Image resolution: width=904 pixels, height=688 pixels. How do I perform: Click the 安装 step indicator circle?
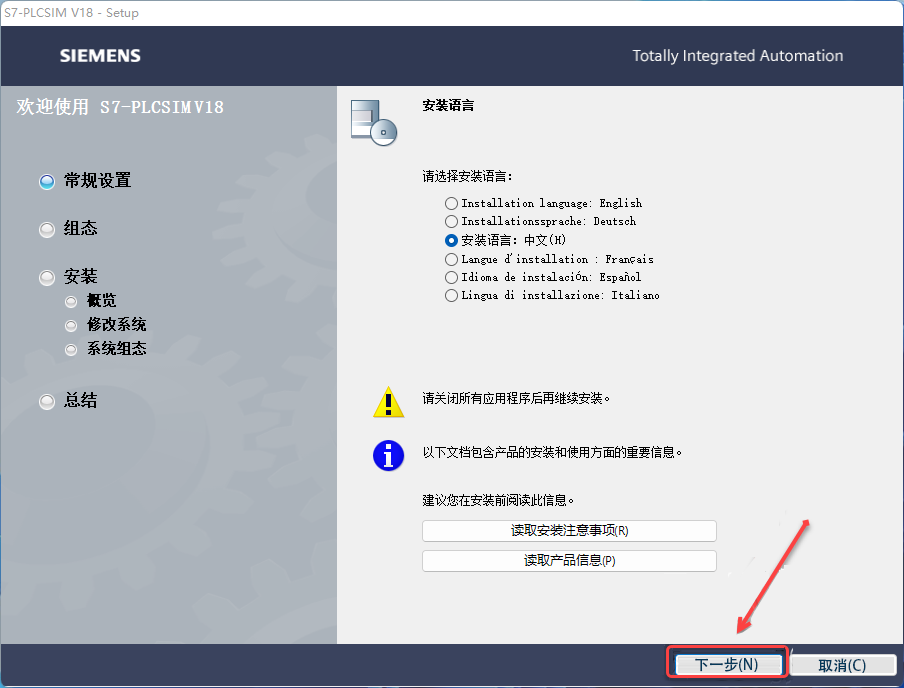[46, 276]
